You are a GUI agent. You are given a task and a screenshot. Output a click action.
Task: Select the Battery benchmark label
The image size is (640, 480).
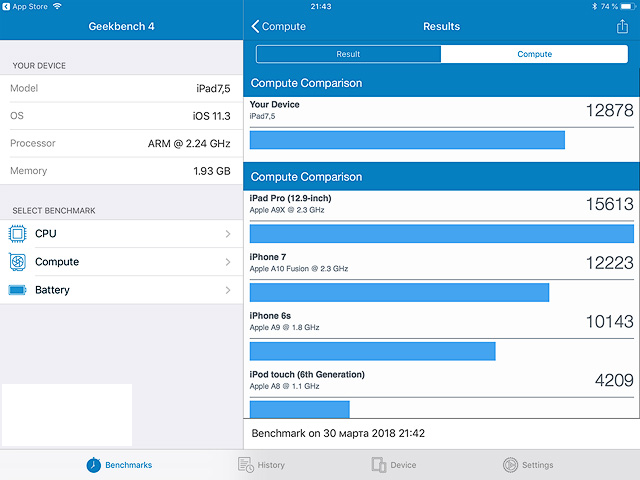pyautogui.click(x=52, y=290)
